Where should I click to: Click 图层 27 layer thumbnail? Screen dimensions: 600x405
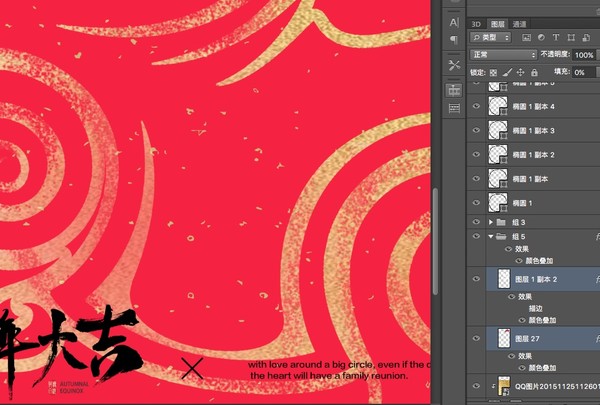click(x=504, y=338)
